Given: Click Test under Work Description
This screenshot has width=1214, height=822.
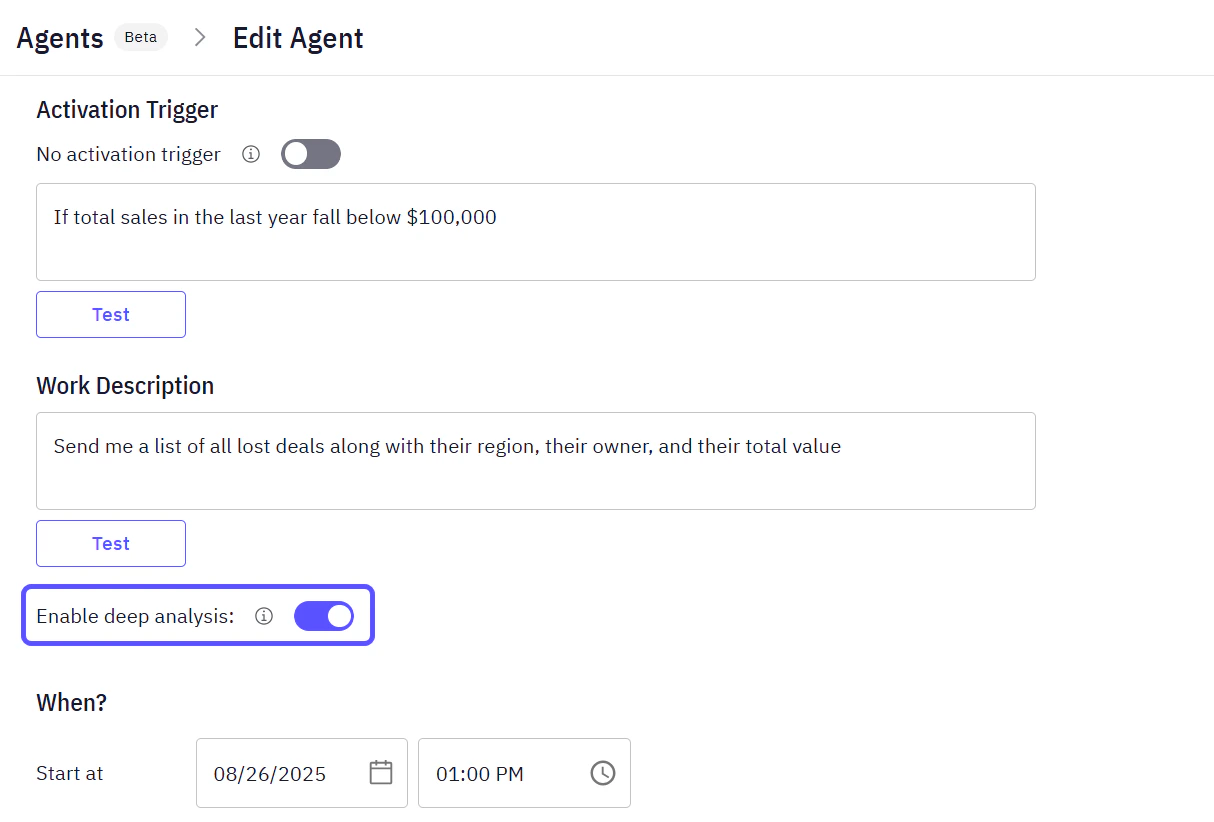Looking at the screenshot, I should click(x=110, y=543).
